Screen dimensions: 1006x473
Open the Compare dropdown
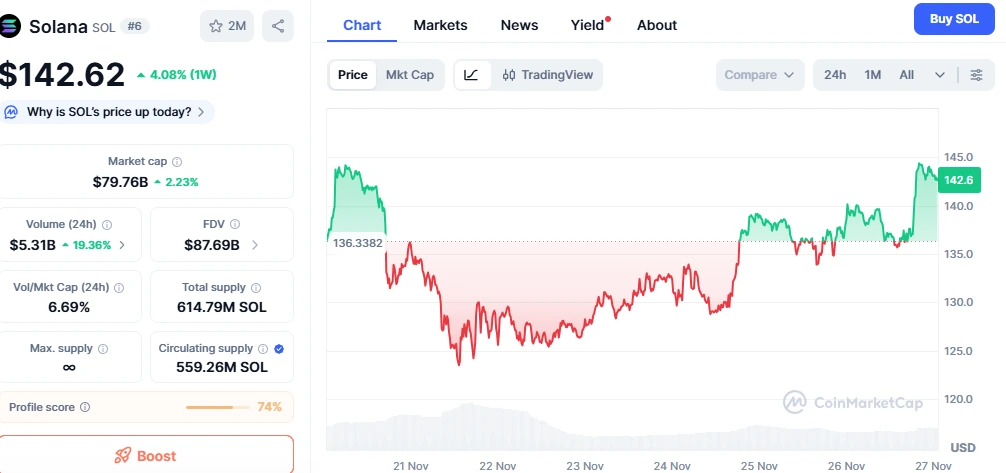[760, 75]
